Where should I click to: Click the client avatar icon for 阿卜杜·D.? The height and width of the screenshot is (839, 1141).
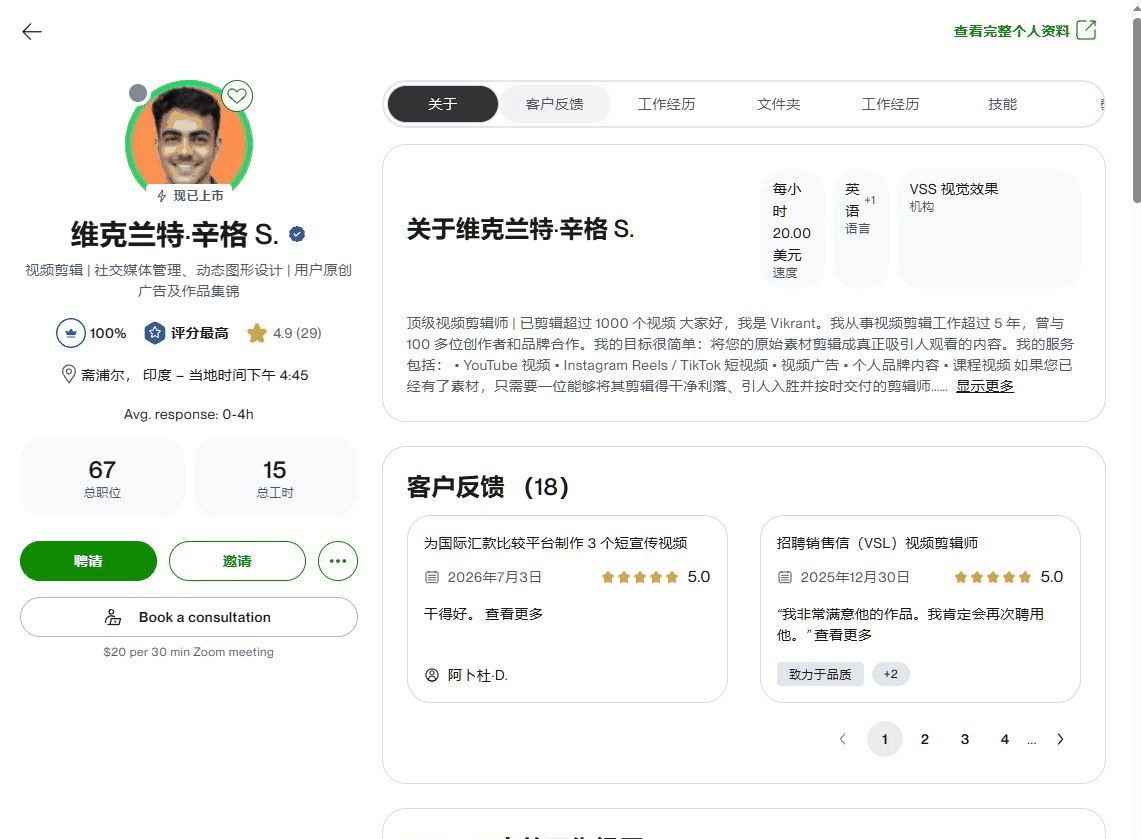tap(432, 675)
